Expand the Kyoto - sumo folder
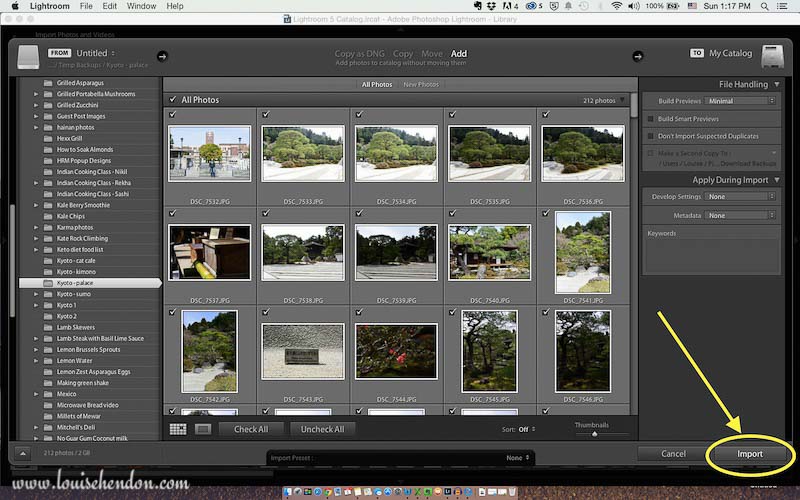The height and width of the screenshot is (500, 800). 36,294
